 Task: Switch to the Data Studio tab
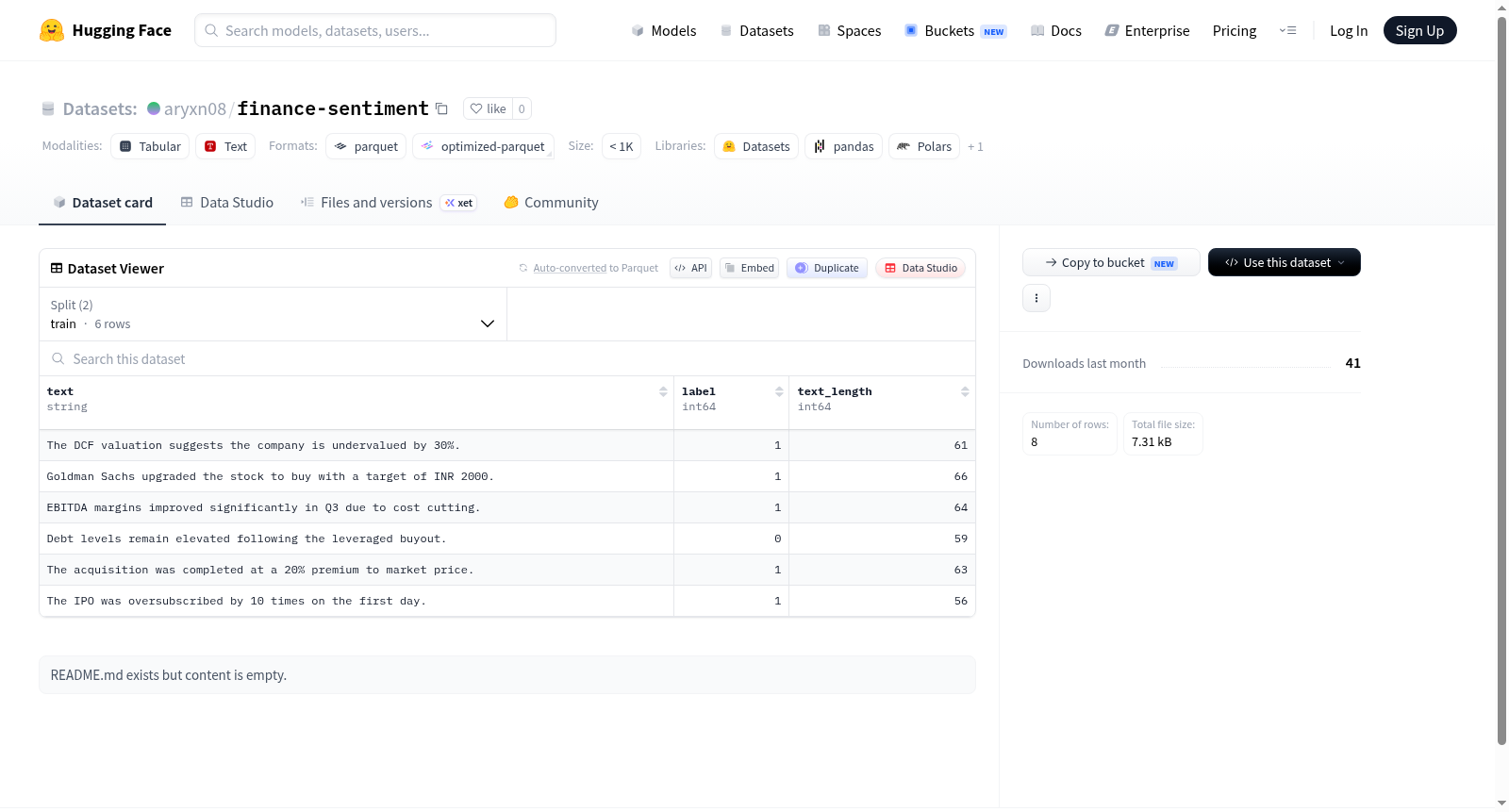tap(227, 203)
